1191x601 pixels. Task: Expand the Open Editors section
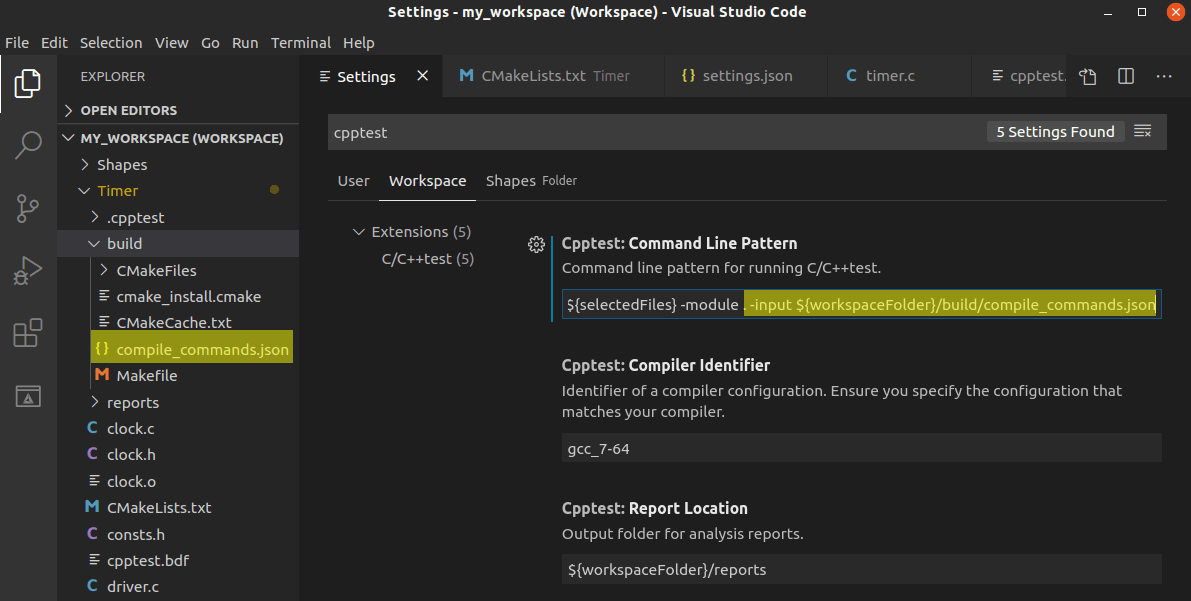point(128,111)
